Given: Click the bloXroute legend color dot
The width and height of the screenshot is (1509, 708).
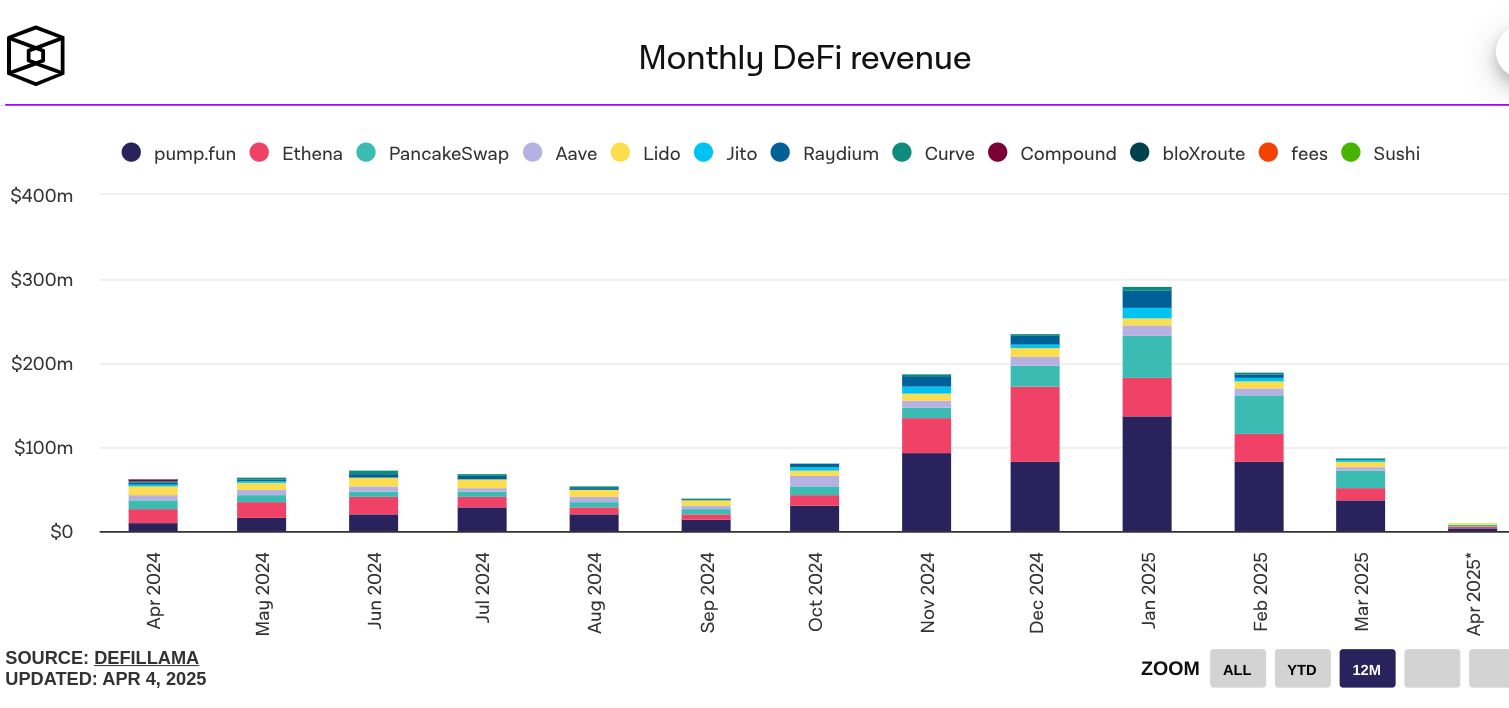Looking at the screenshot, I should [1140, 153].
